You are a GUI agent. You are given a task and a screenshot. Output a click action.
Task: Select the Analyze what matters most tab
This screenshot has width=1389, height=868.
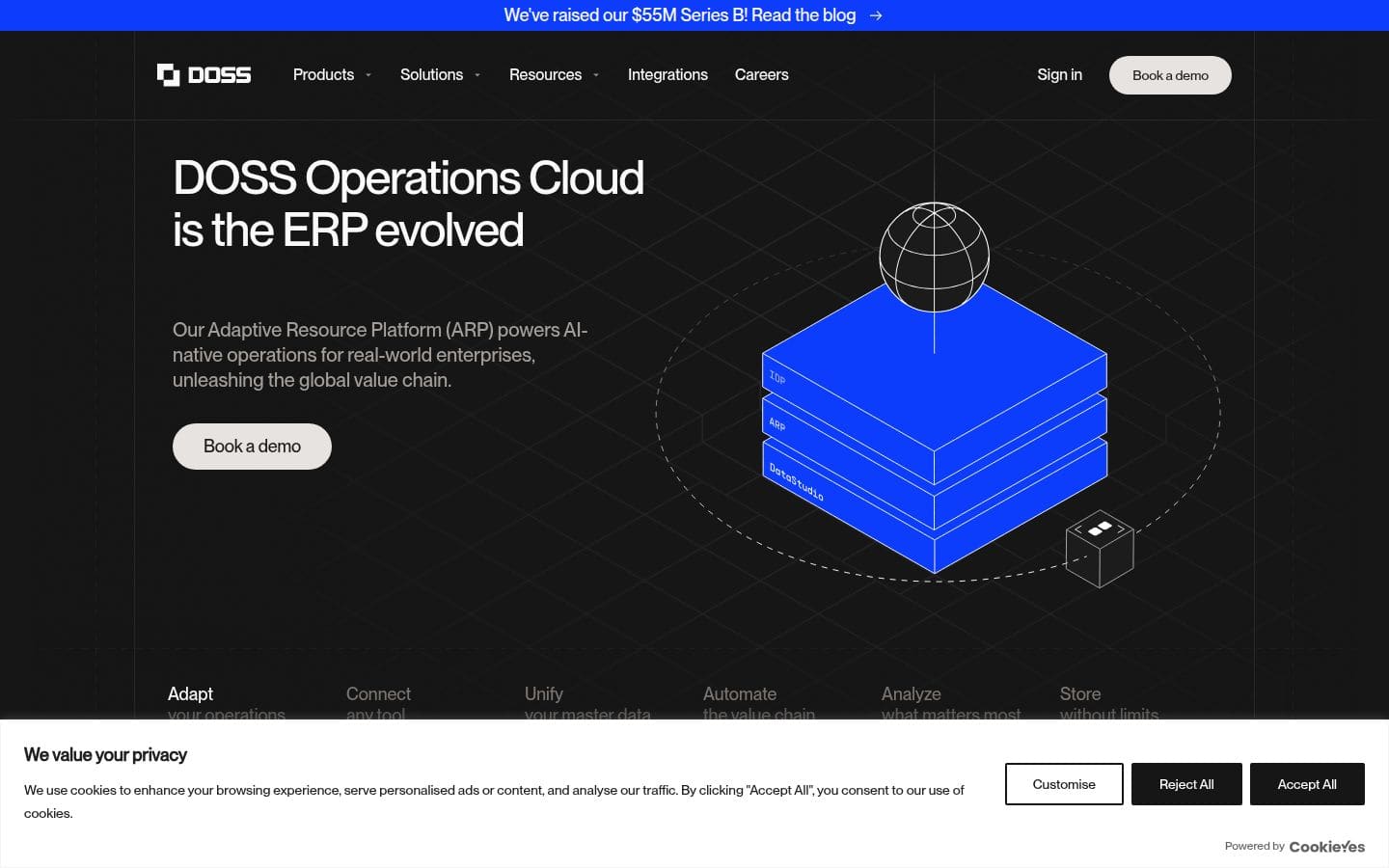[x=951, y=703]
